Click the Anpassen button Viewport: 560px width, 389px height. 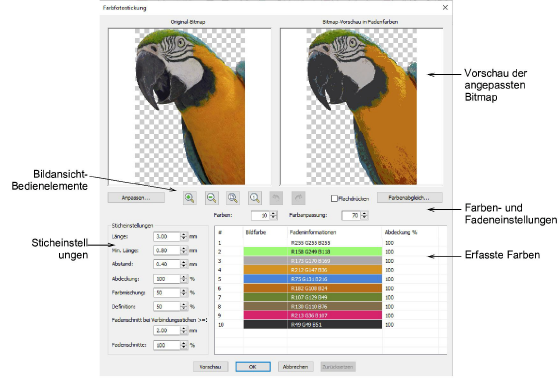point(136,198)
